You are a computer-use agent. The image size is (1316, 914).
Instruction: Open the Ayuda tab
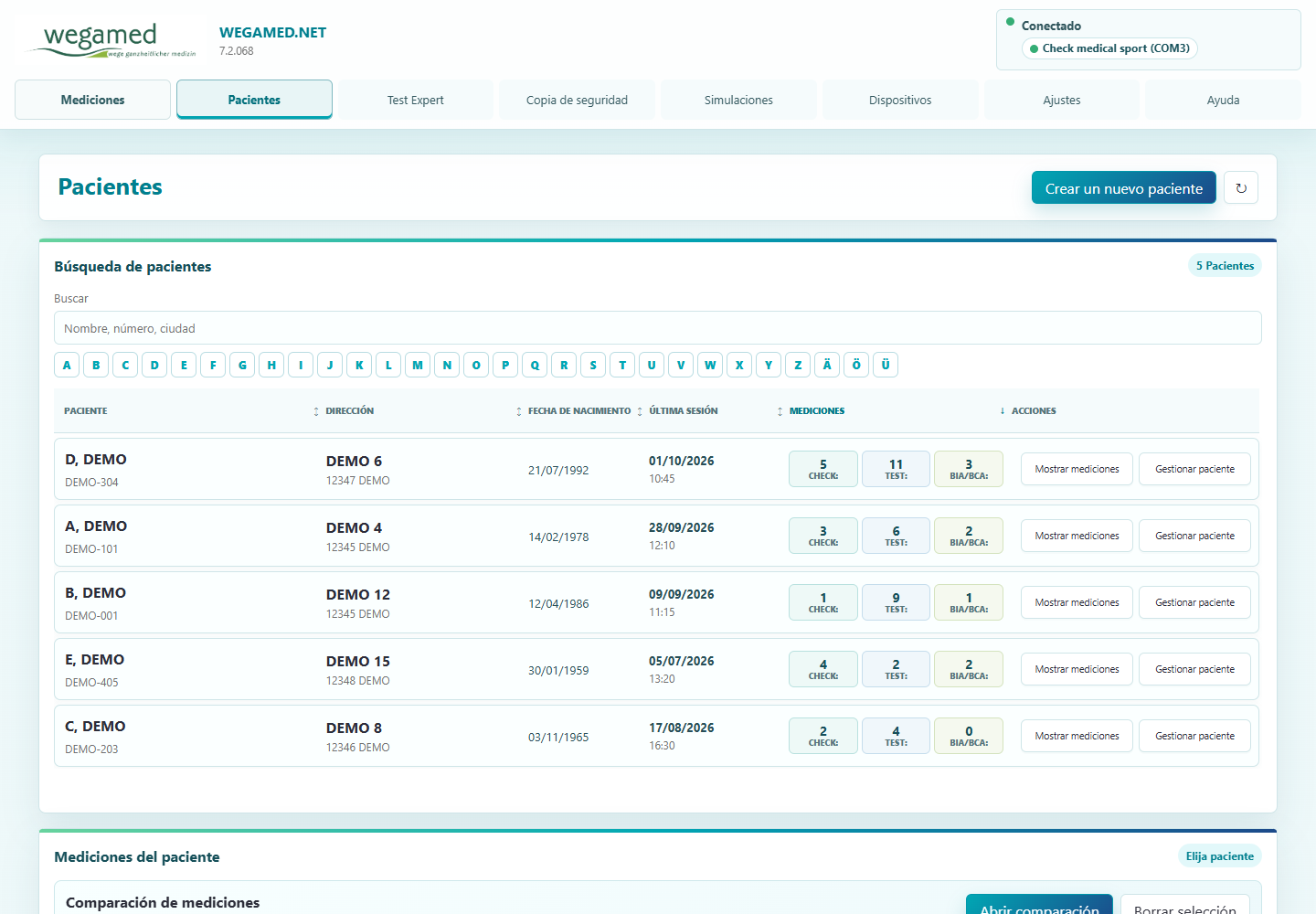point(1223,100)
